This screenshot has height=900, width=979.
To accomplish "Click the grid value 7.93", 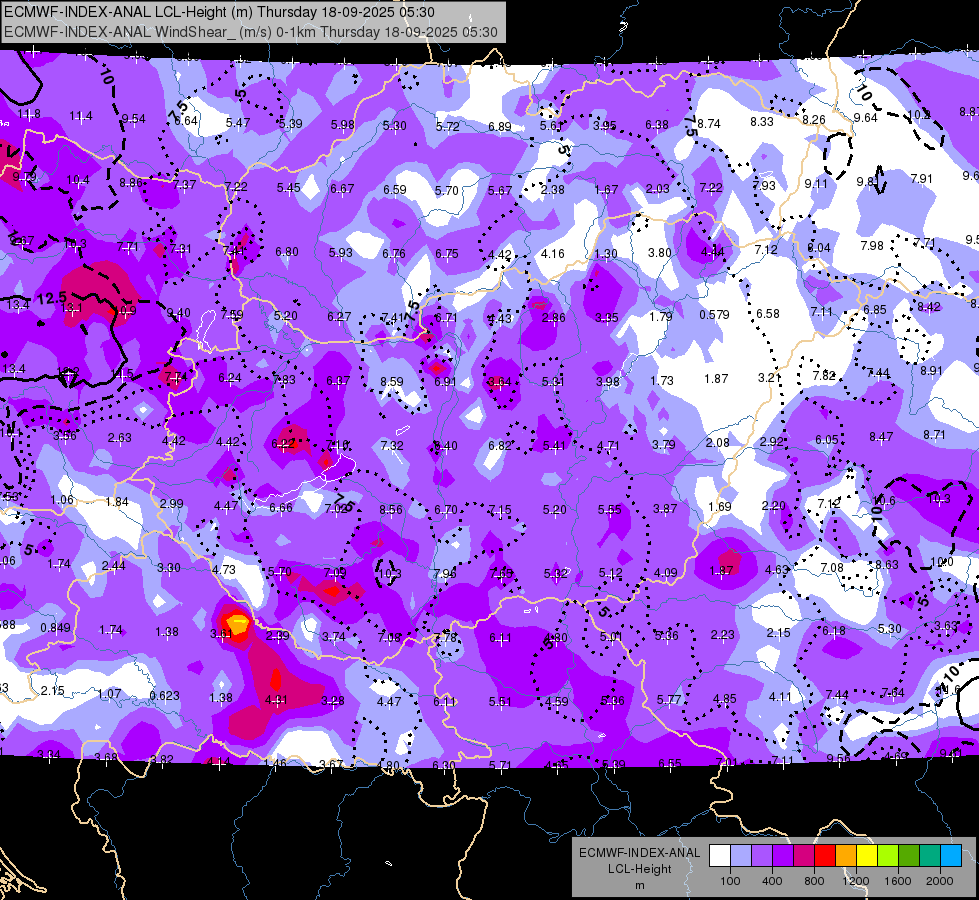I will click(x=764, y=185).
